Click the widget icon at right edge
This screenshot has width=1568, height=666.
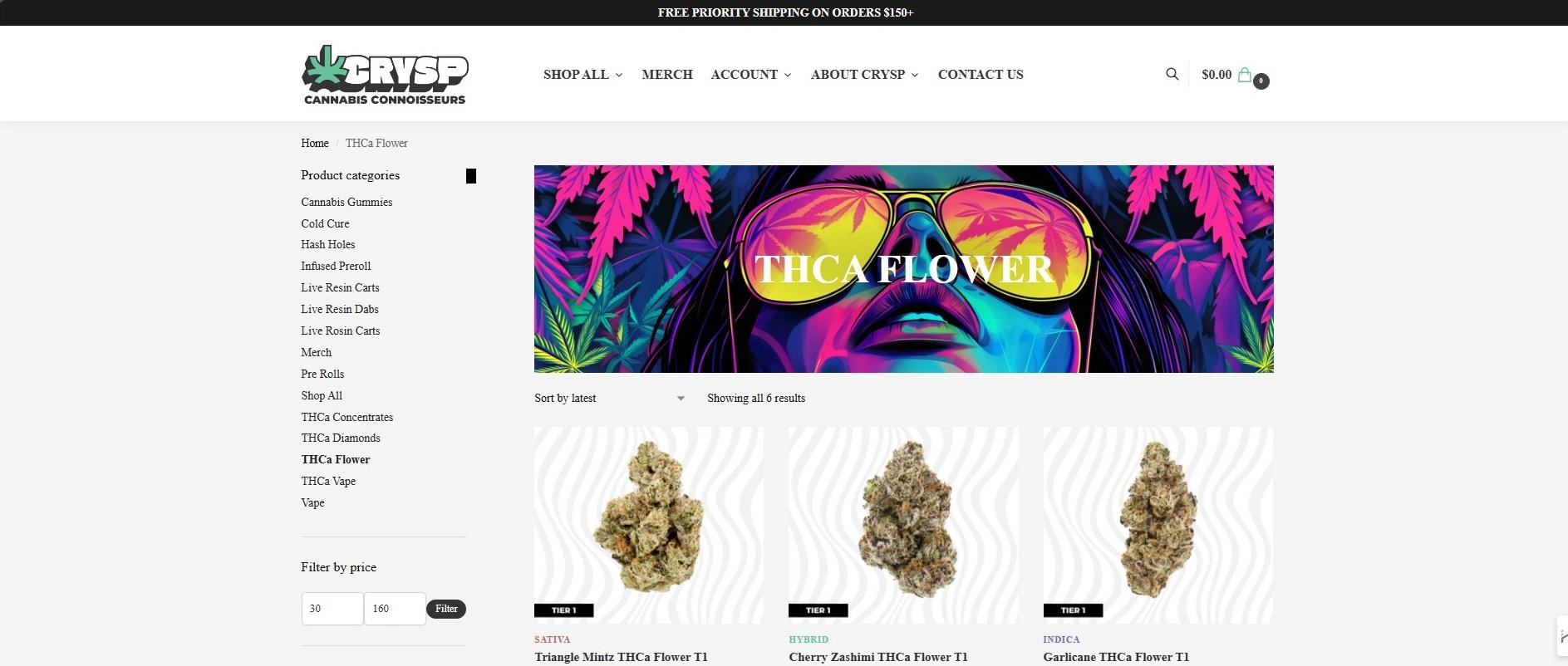pyautogui.click(x=1562, y=637)
